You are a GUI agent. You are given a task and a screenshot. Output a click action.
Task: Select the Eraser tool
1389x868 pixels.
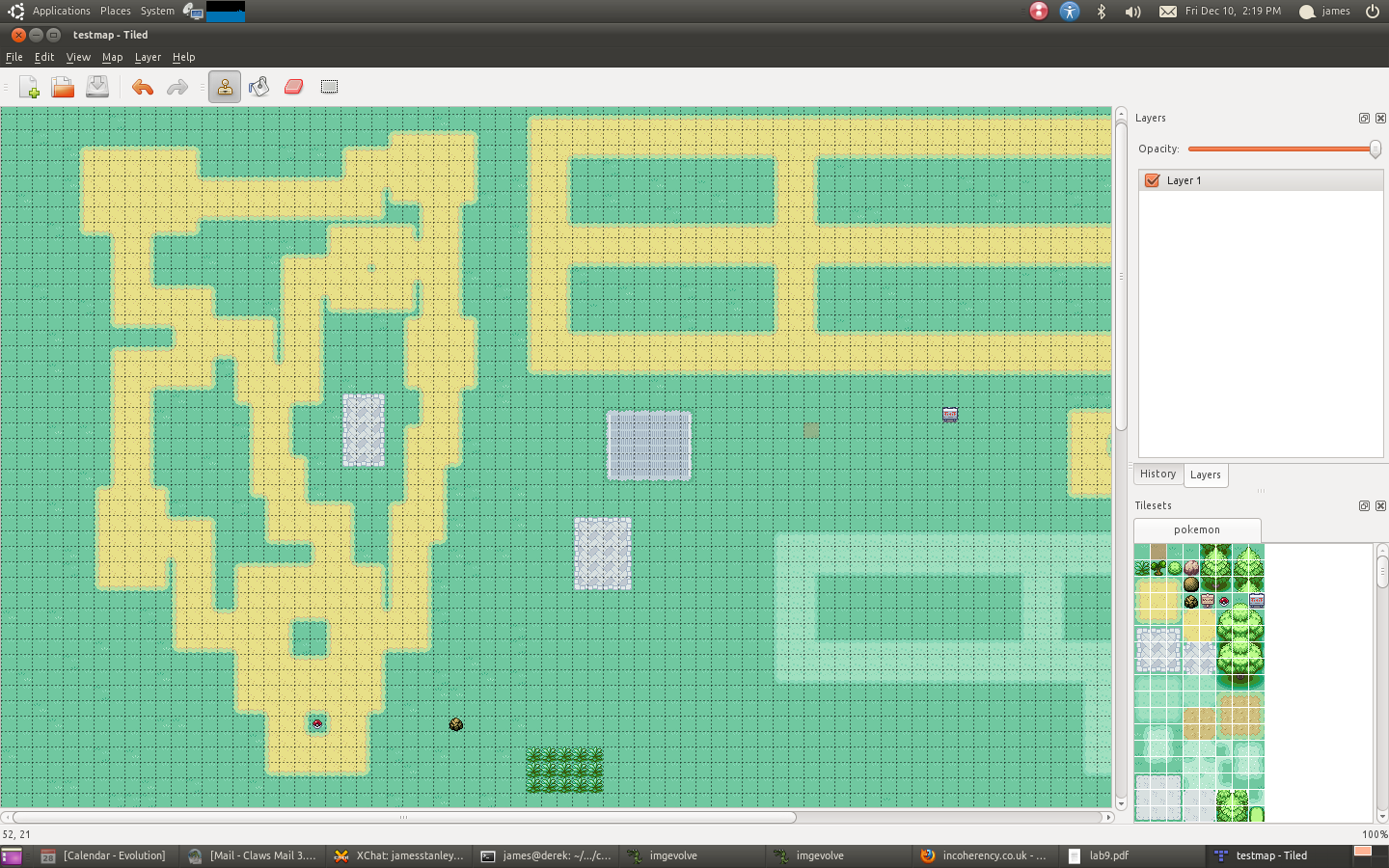click(293, 87)
